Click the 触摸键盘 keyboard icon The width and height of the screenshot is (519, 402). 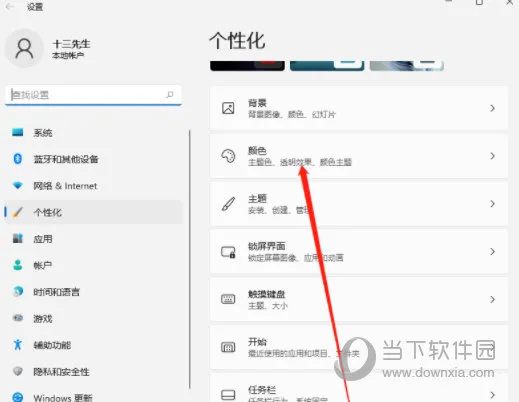pyautogui.click(x=228, y=299)
